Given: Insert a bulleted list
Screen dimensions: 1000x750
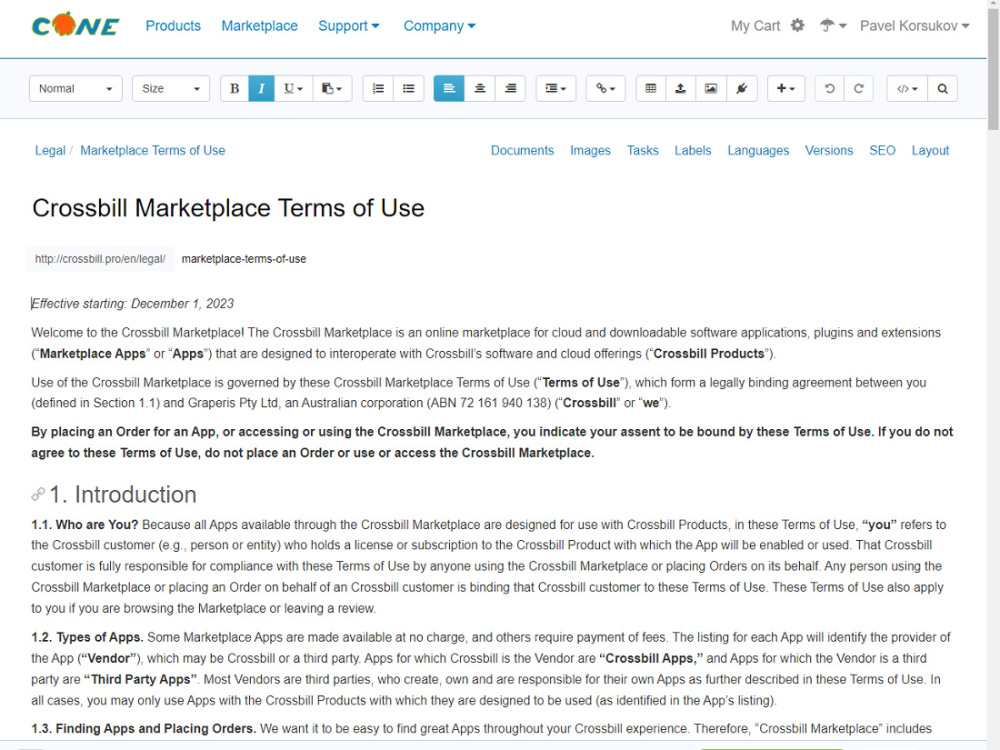Looking at the screenshot, I should [x=409, y=89].
